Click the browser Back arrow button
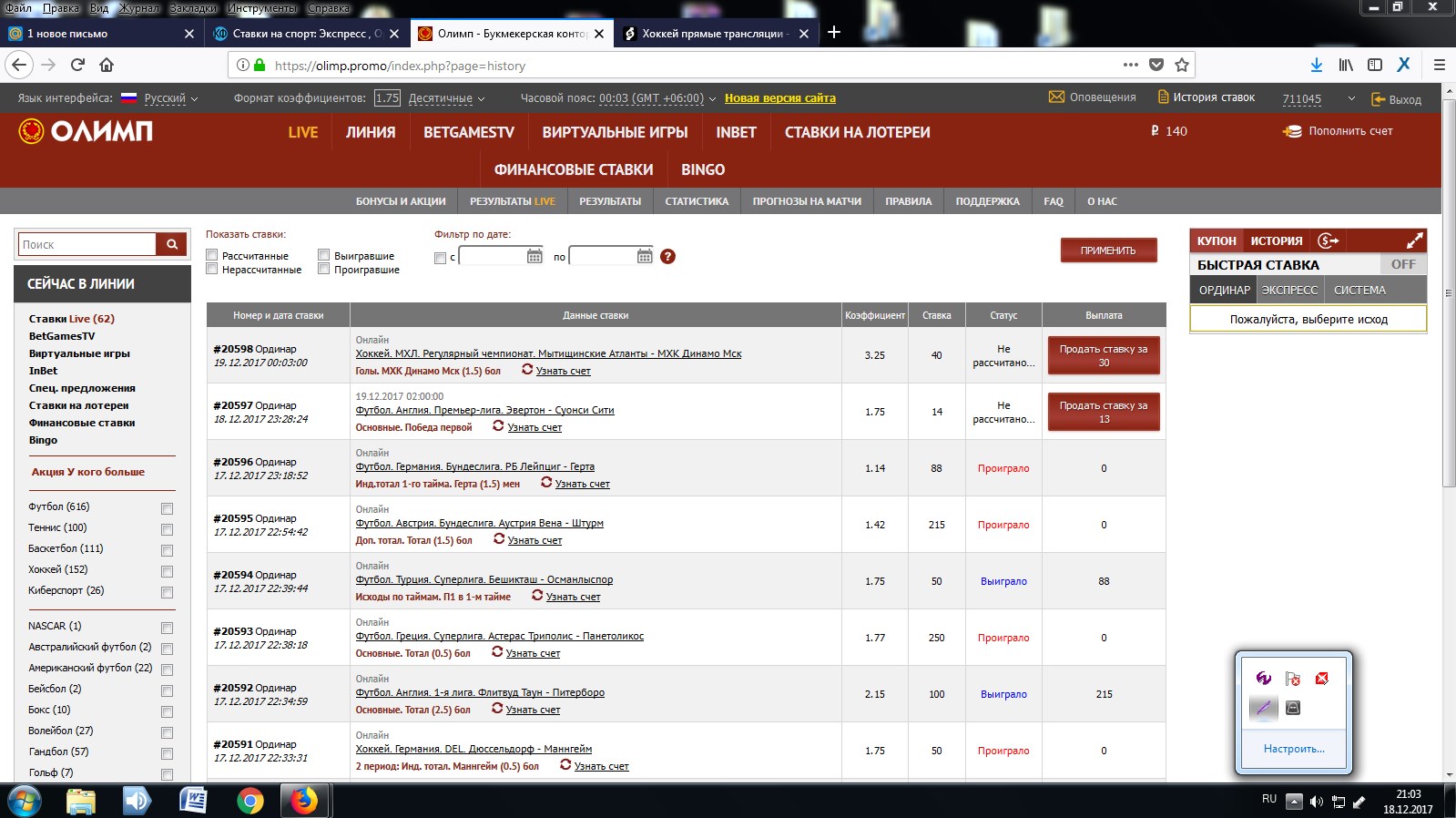 click(20, 65)
